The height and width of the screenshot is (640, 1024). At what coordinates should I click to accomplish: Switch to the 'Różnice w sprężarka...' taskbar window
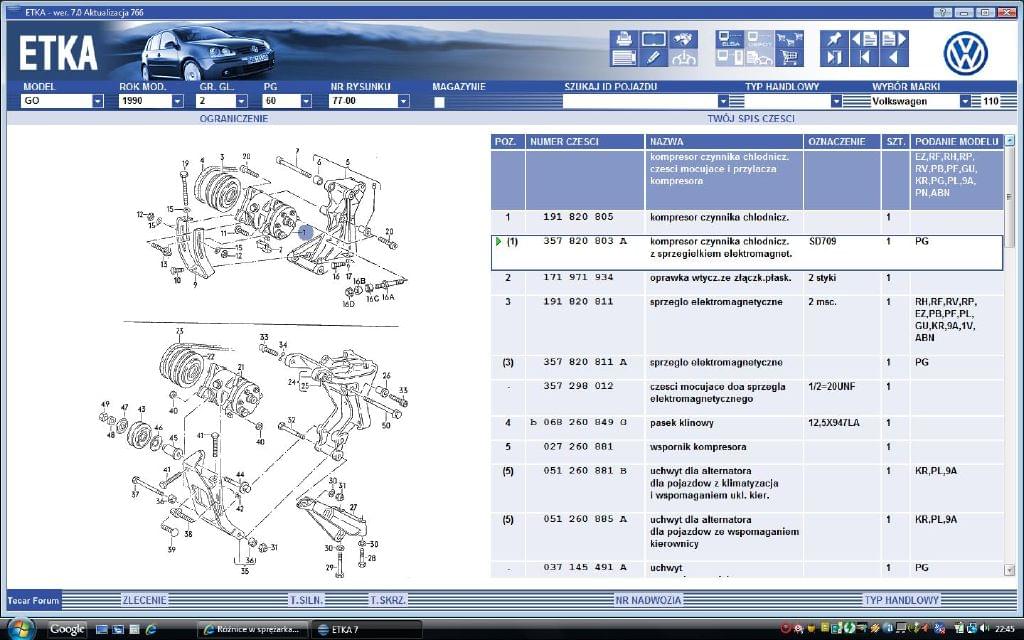point(252,630)
